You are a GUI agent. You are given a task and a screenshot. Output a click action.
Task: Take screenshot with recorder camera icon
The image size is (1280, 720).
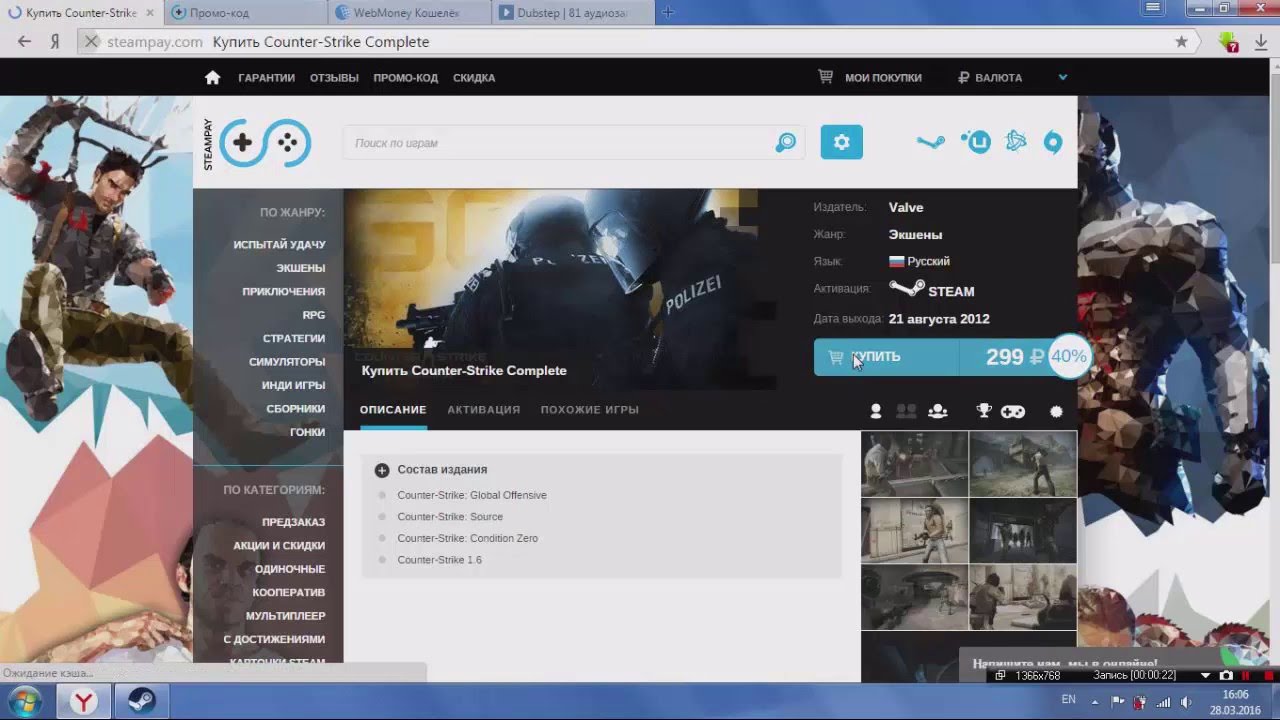[x=1226, y=676]
